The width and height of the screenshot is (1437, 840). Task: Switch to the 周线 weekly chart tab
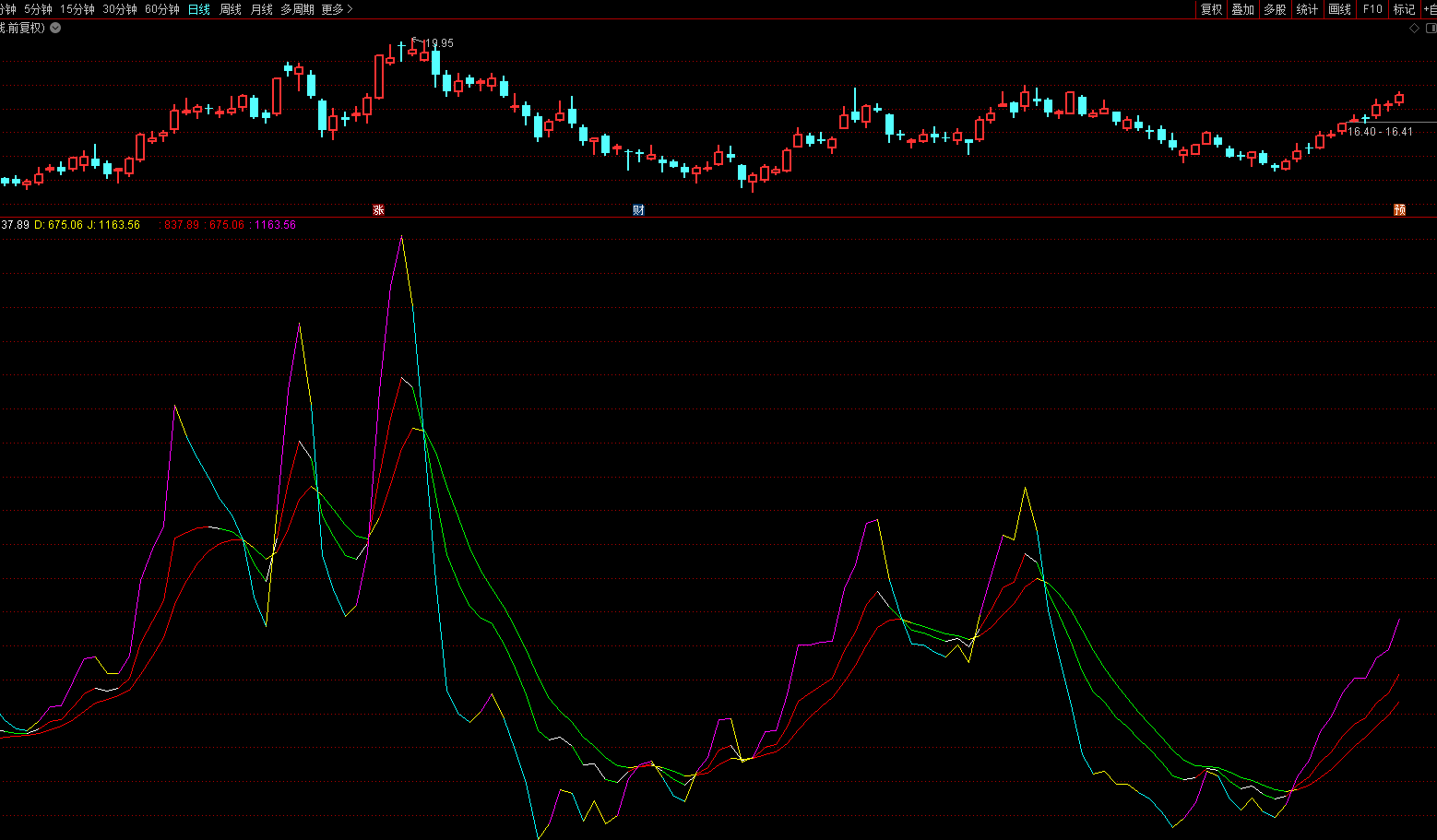click(230, 9)
